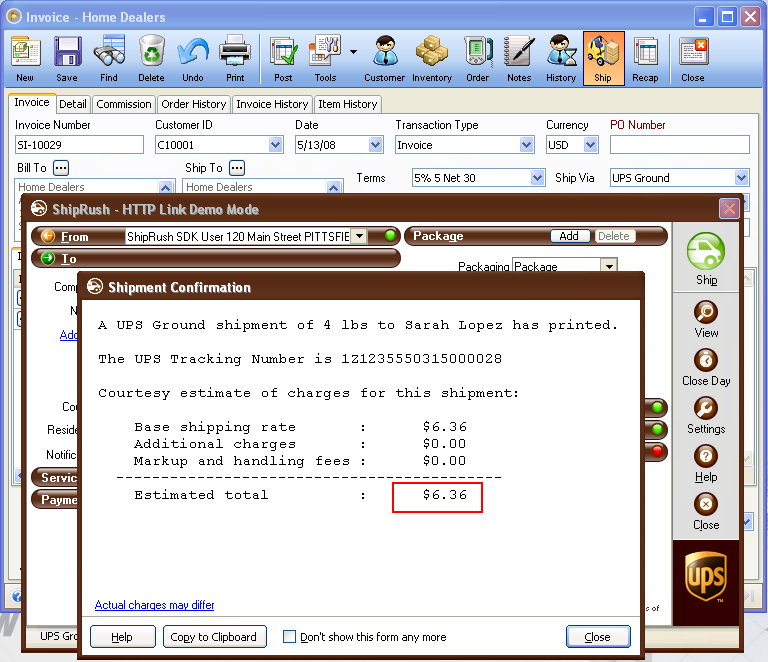Open the Packaging dropdown in ShipRush
Viewport: 768px width, 662px height.
point(609,266)
